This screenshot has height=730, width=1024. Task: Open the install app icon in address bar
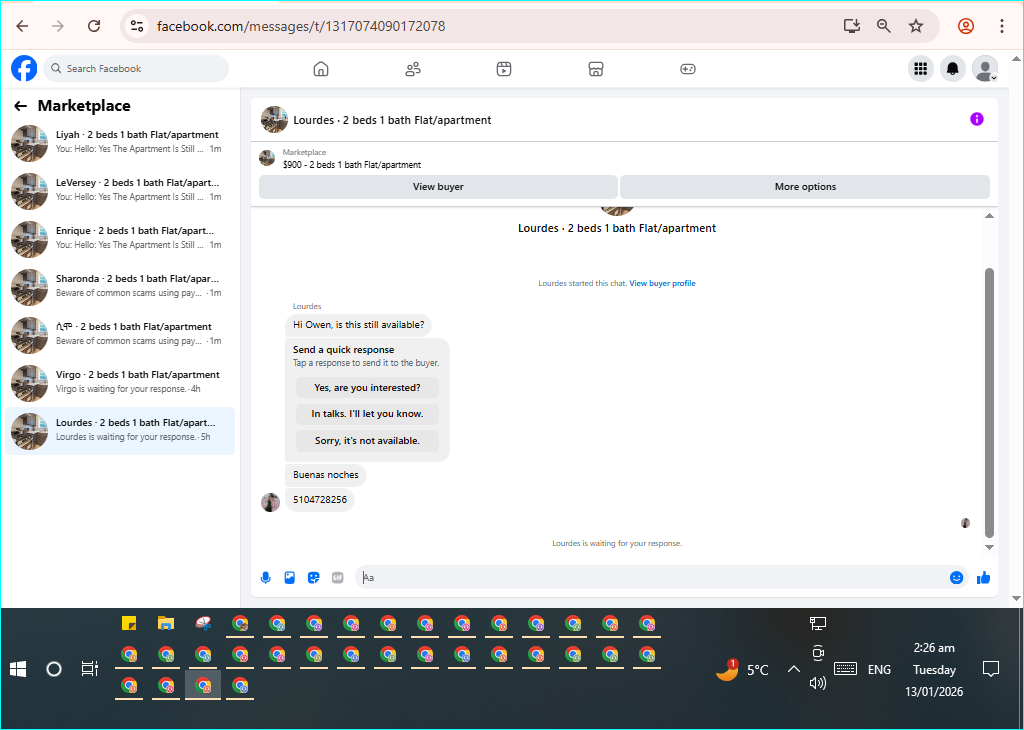(851, 26)
